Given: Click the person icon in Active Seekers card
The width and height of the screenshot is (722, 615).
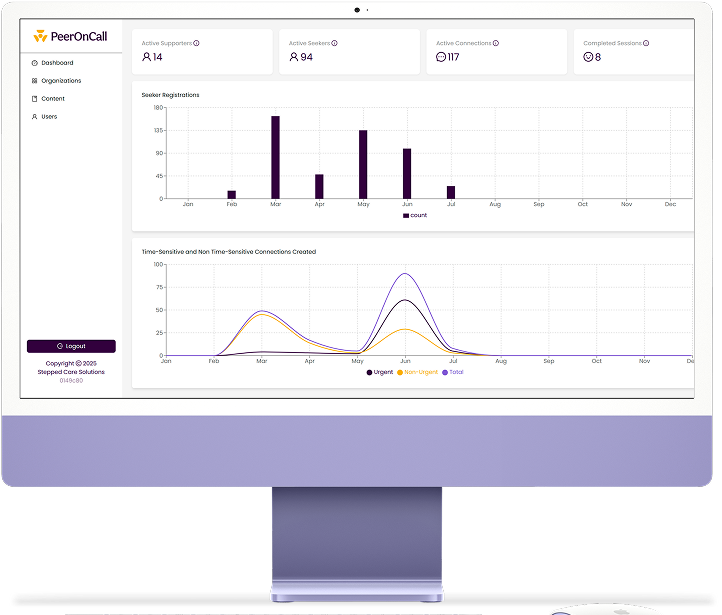Looking at the screenshot, I should (x=294, y=57).
